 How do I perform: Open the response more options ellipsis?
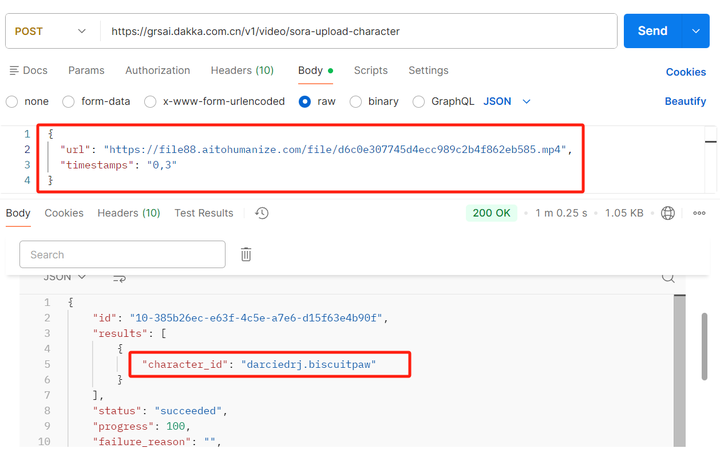[699, 213]
